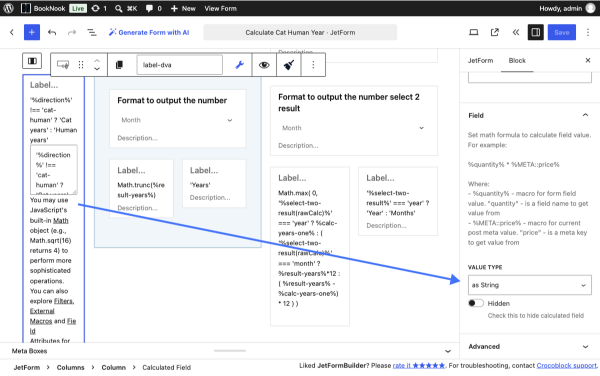Open form preview in new tab
600x376 pixels.
(495, 32)
